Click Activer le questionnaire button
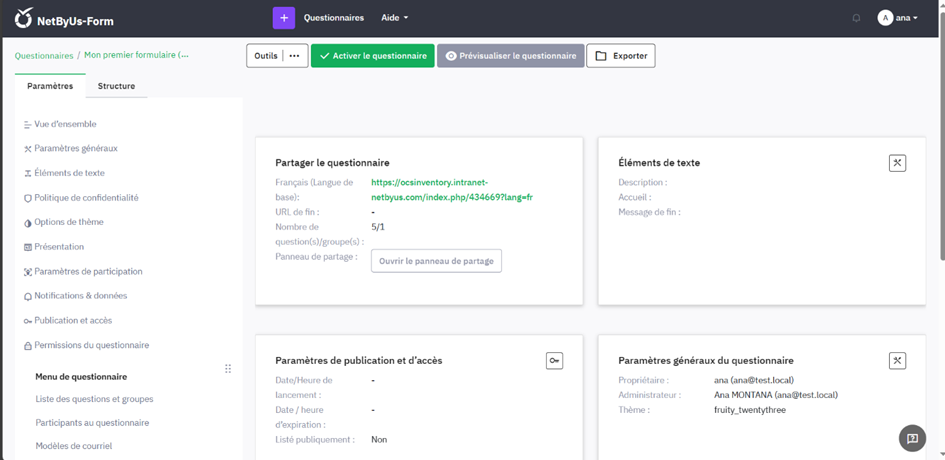This screenshot has height=460, width=945. tap(373, 56)
